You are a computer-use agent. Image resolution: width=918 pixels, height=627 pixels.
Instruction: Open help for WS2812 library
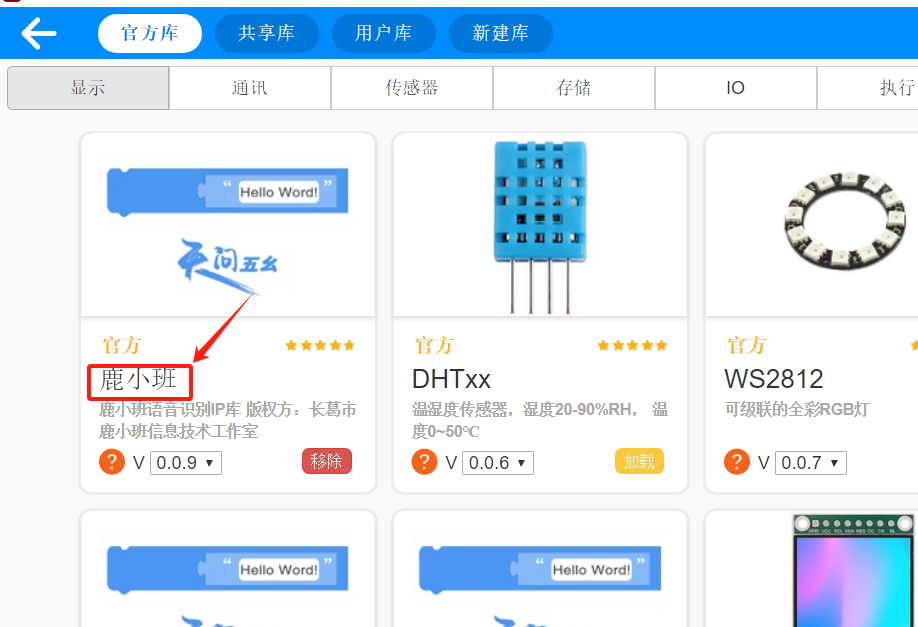coord(737,462)
